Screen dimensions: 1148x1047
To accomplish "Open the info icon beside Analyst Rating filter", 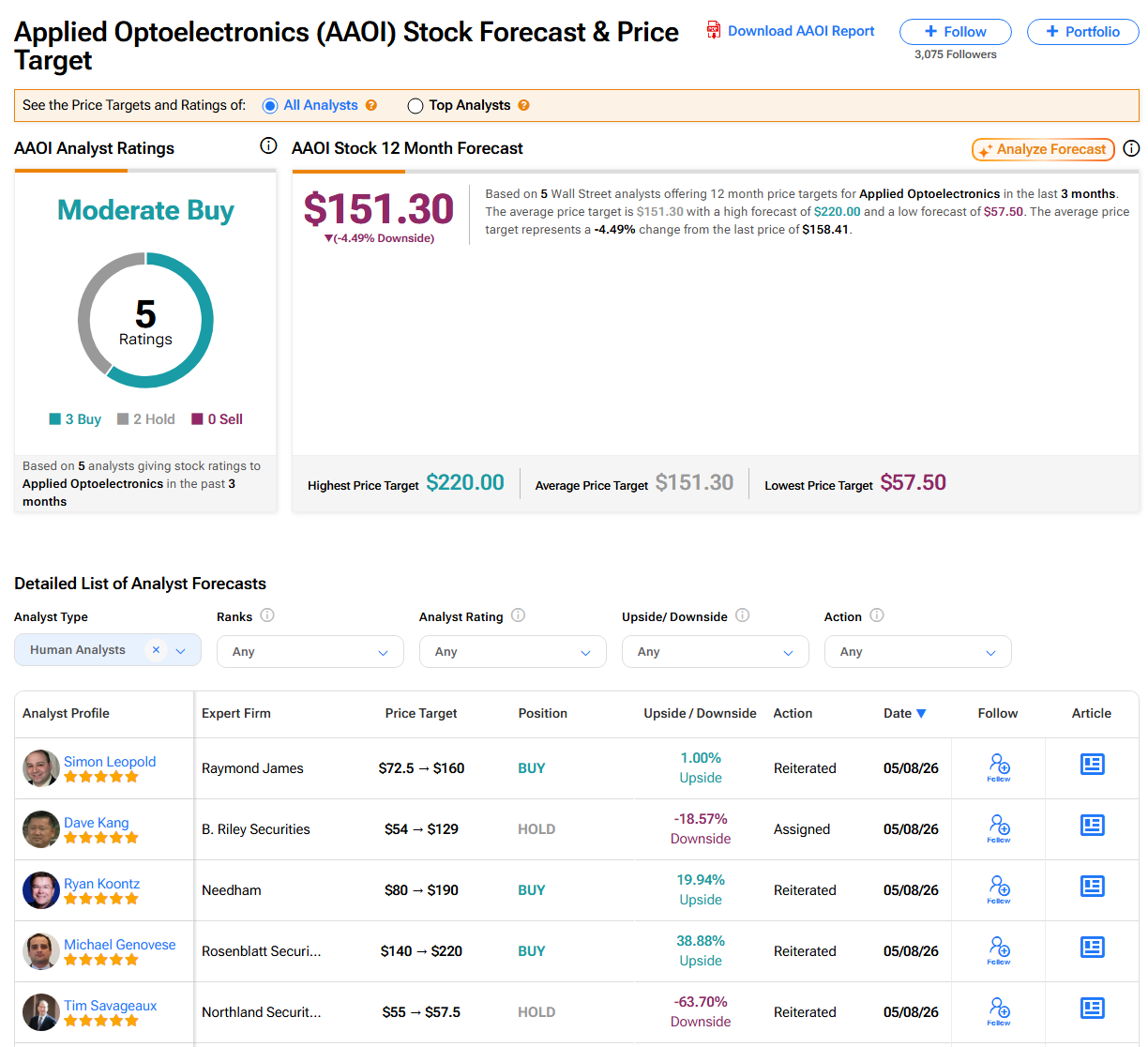I will click(x=518, y=615).
